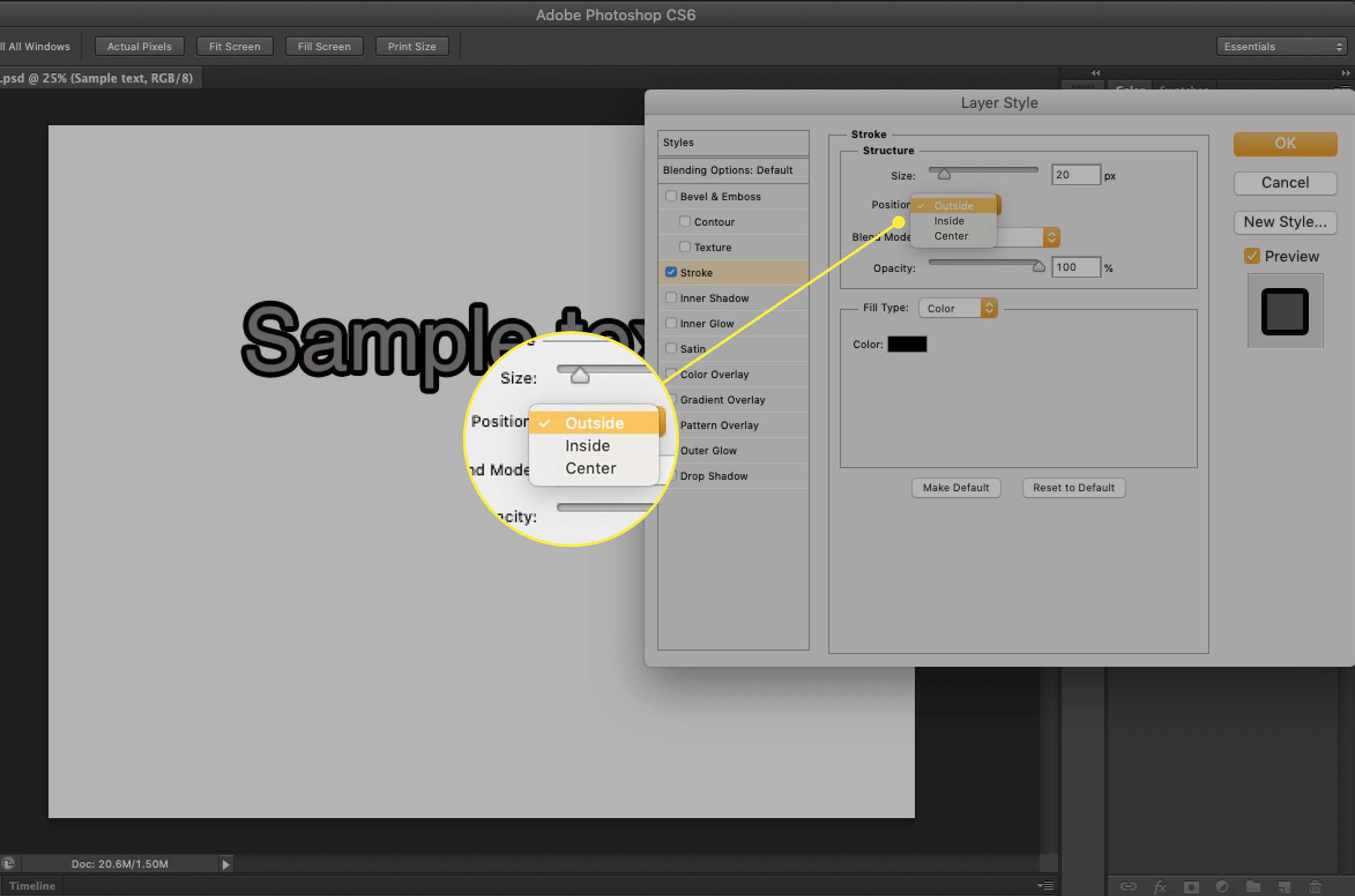Select the Color Overlay style row
This screenshot has height=896, width=1355.
(x=733, y=374)
